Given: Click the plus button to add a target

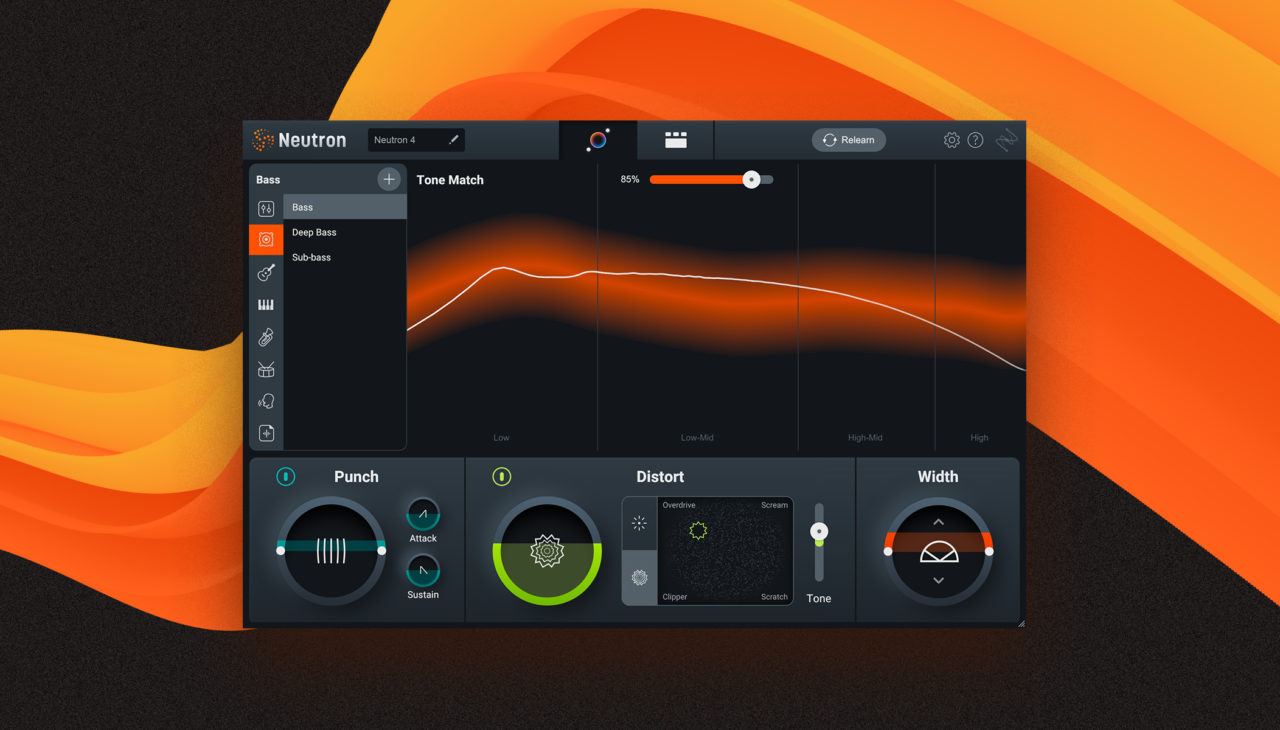Looking at the screenshot, I should (389, 178).
